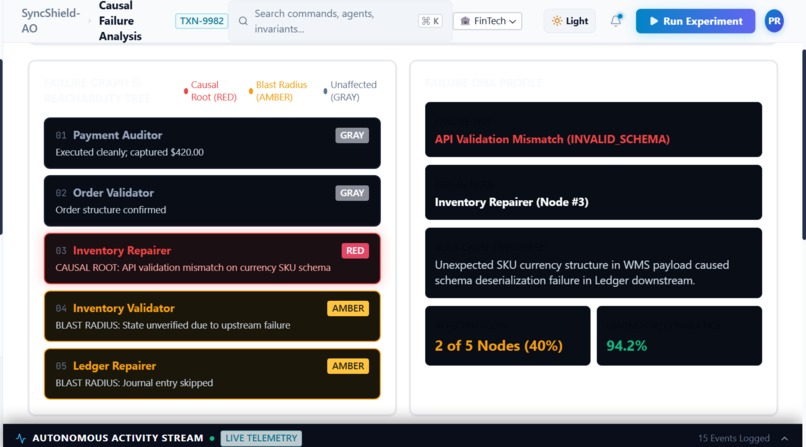Select the Order Validator node

pos(212,201)
